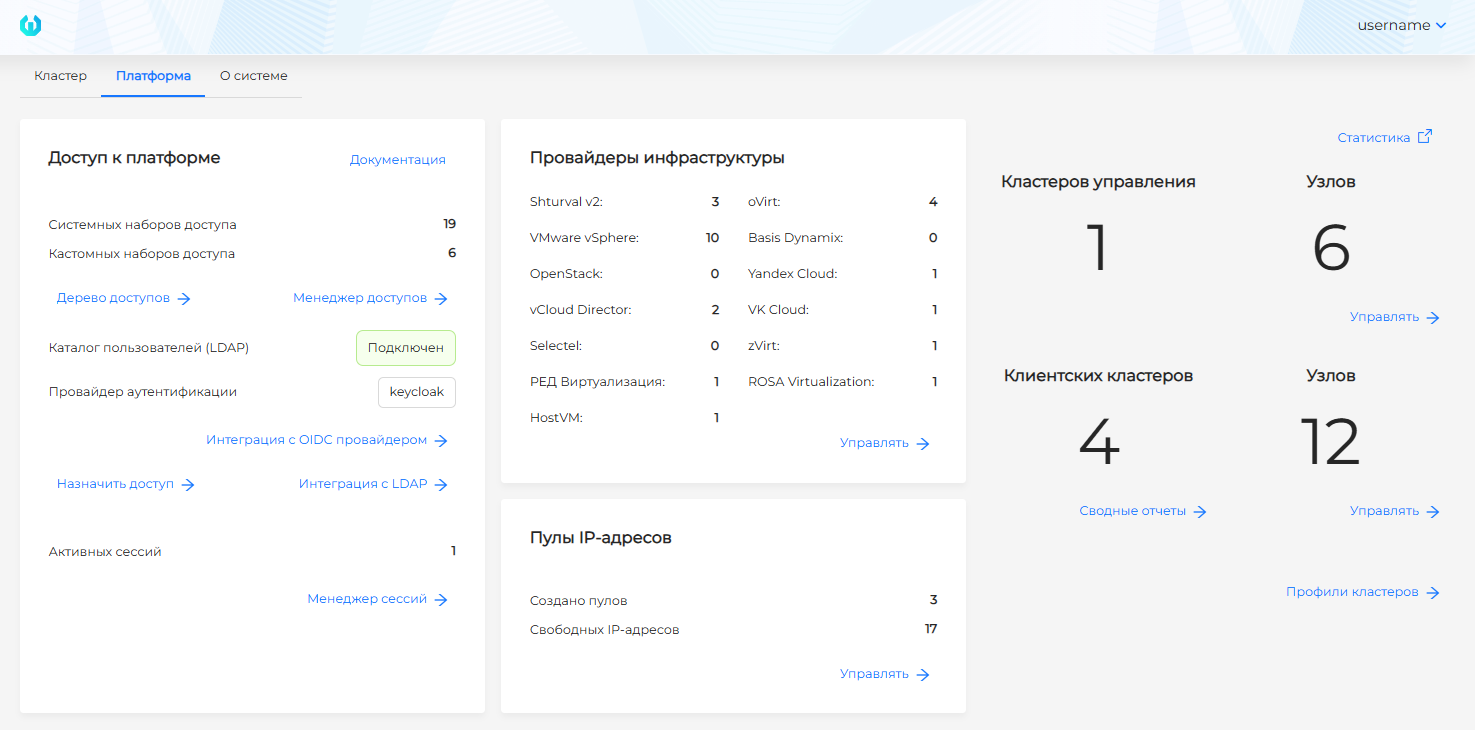This screenshot has width=1475, height=730.
Task: Click the zVirt provider label
Action: pos(764,346)
